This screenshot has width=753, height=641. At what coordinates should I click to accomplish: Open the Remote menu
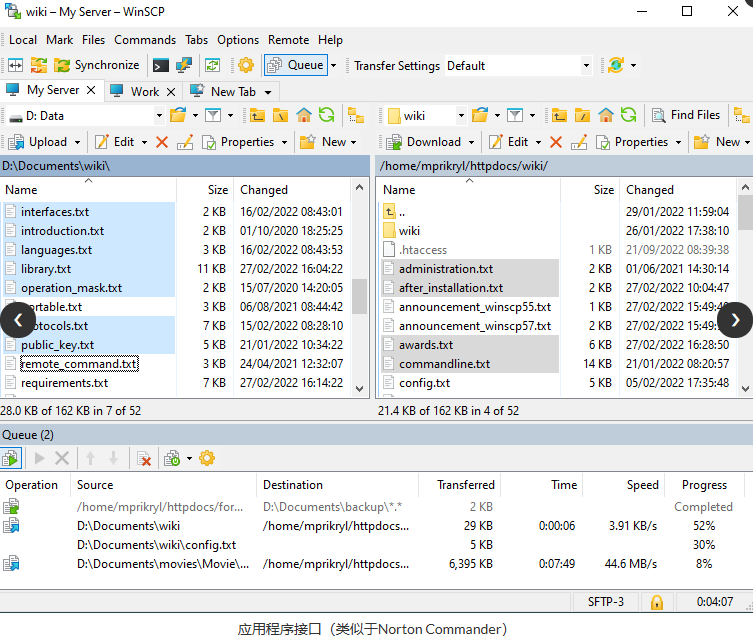(x=289, y=40)
